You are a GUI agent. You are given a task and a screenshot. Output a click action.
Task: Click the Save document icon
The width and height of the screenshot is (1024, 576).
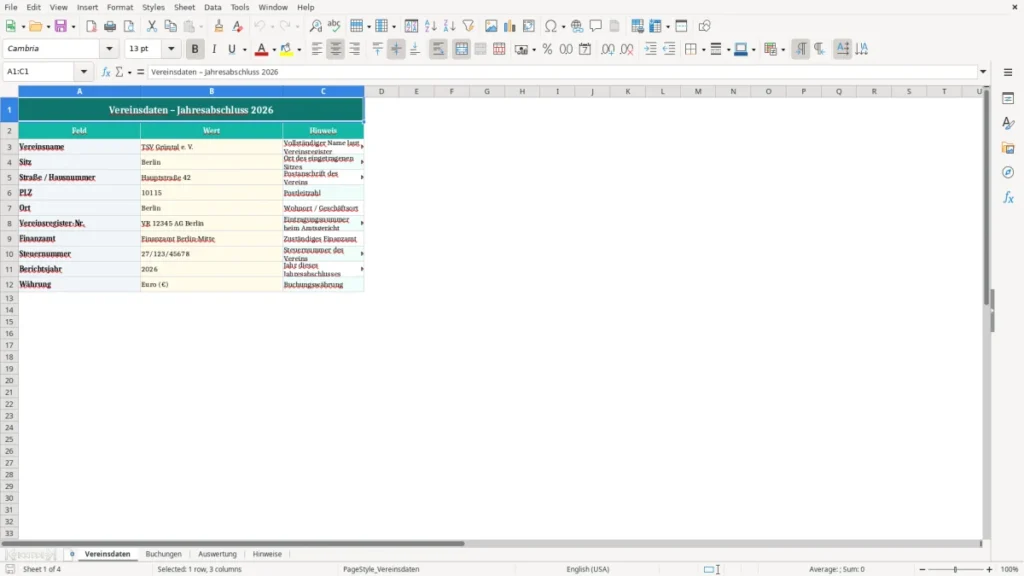(x=61, y=26)
